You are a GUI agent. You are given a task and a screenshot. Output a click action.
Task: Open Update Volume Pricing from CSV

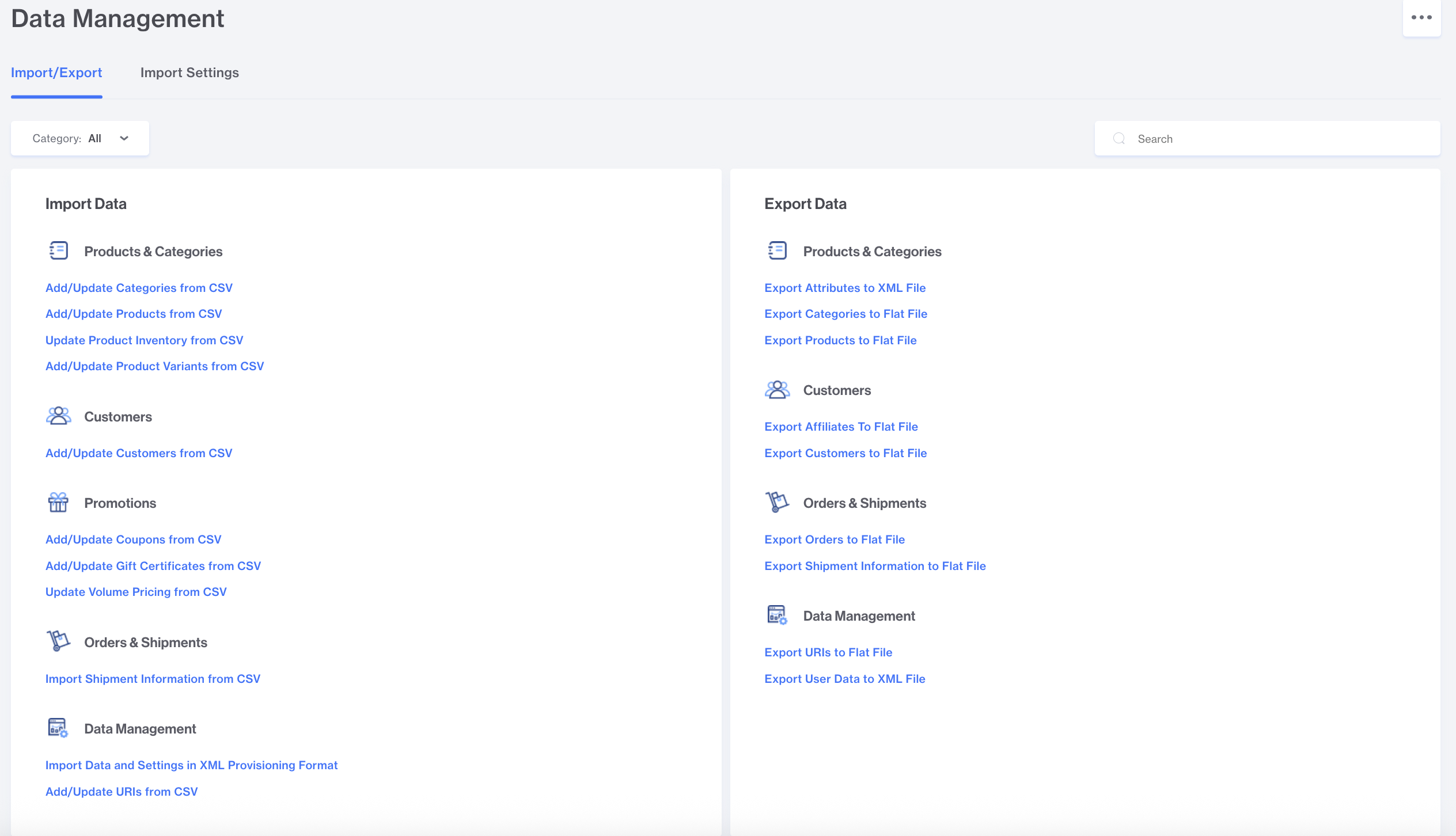click(x=136, y=592)
